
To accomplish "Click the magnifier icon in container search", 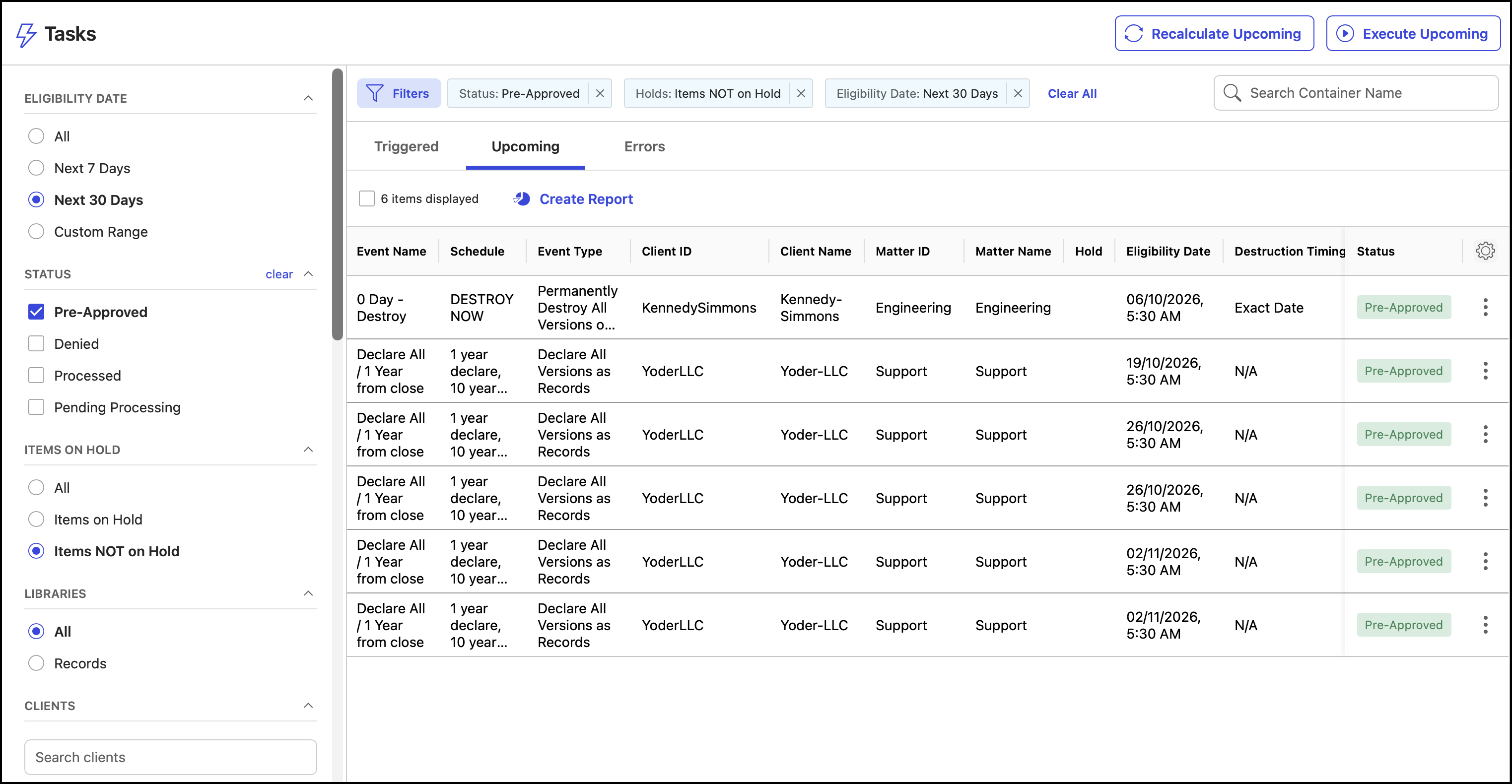I will [1232, 93].
